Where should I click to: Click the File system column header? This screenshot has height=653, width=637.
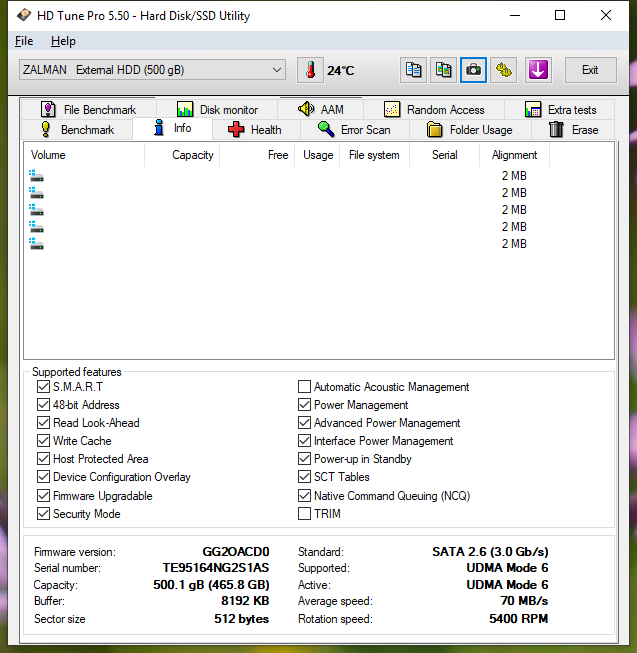(x=374, y=155)
